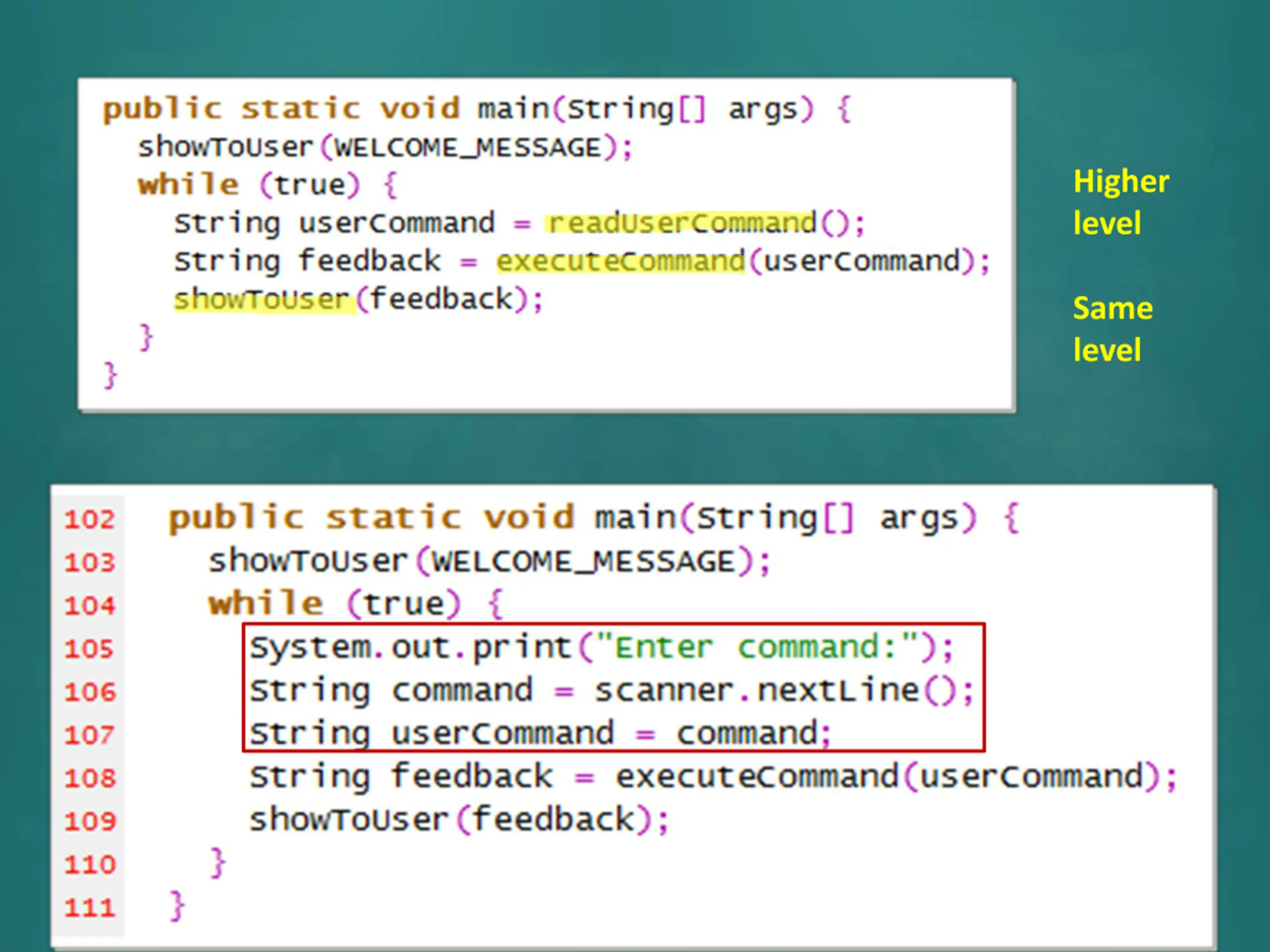The image size is (1270, 952).
Task: Click showToUser(feedback) on line 109
Action: click(459, 820)
